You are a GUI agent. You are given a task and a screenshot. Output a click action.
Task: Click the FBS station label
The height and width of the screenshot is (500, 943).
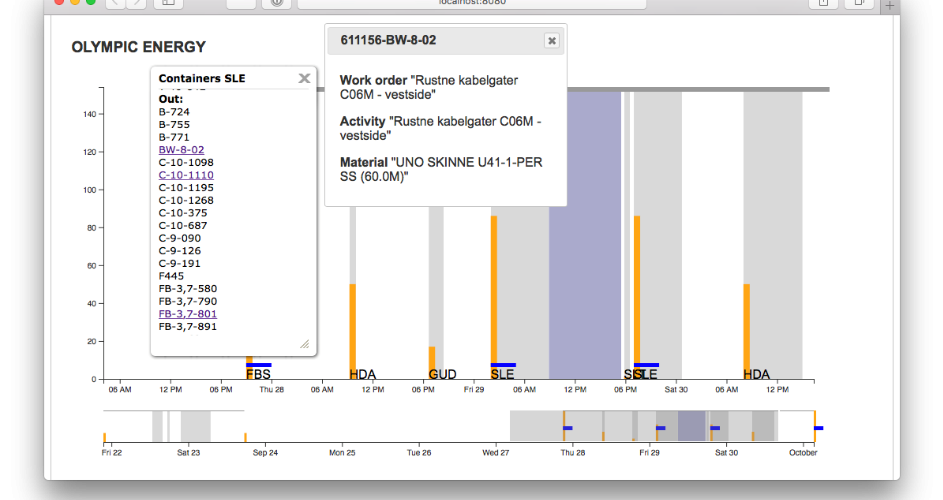[258, 374]
